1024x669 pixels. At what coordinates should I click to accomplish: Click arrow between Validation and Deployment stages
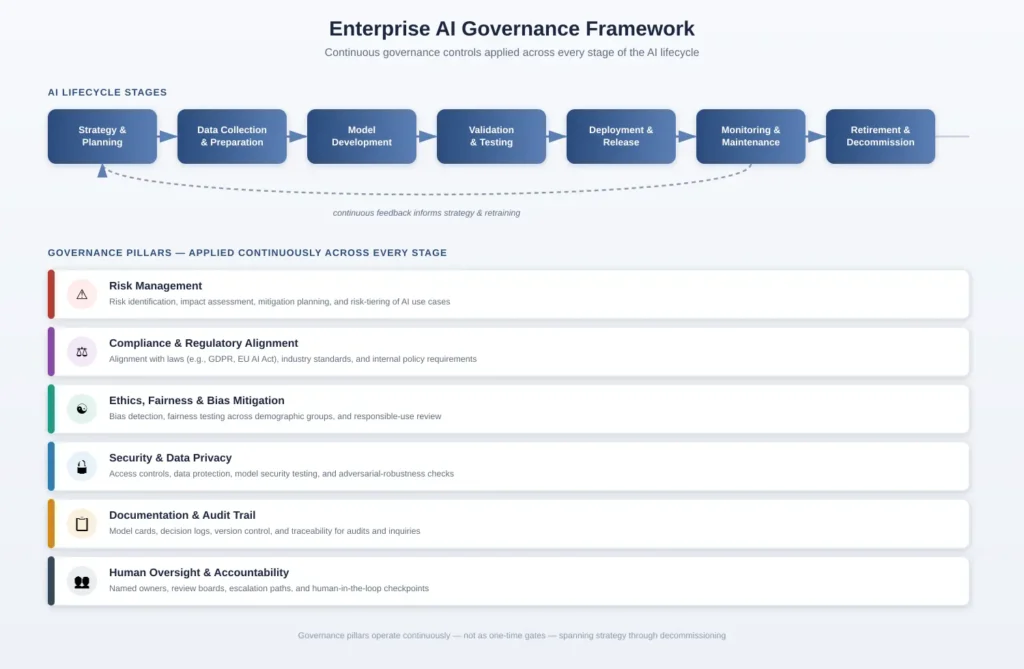[556, 136]
